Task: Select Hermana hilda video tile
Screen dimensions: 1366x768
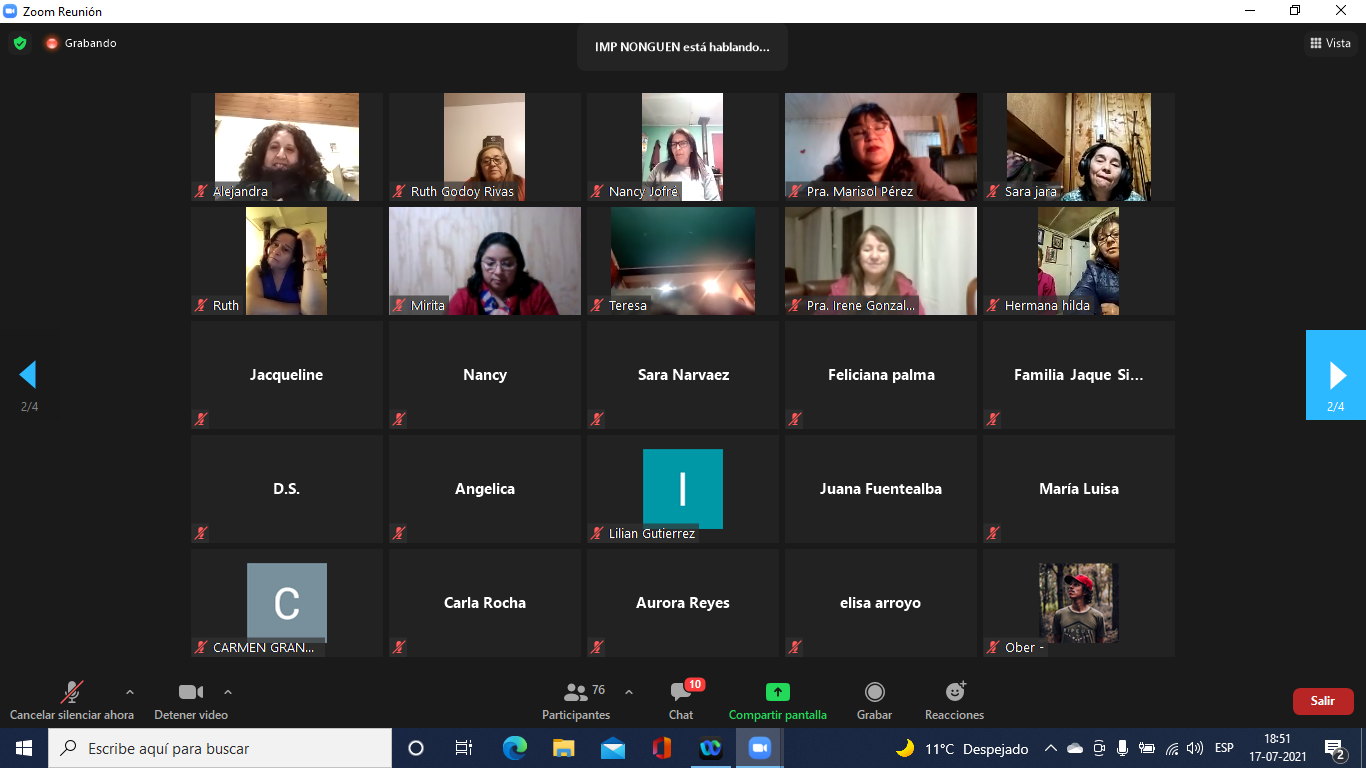Action: point(1079,261)
